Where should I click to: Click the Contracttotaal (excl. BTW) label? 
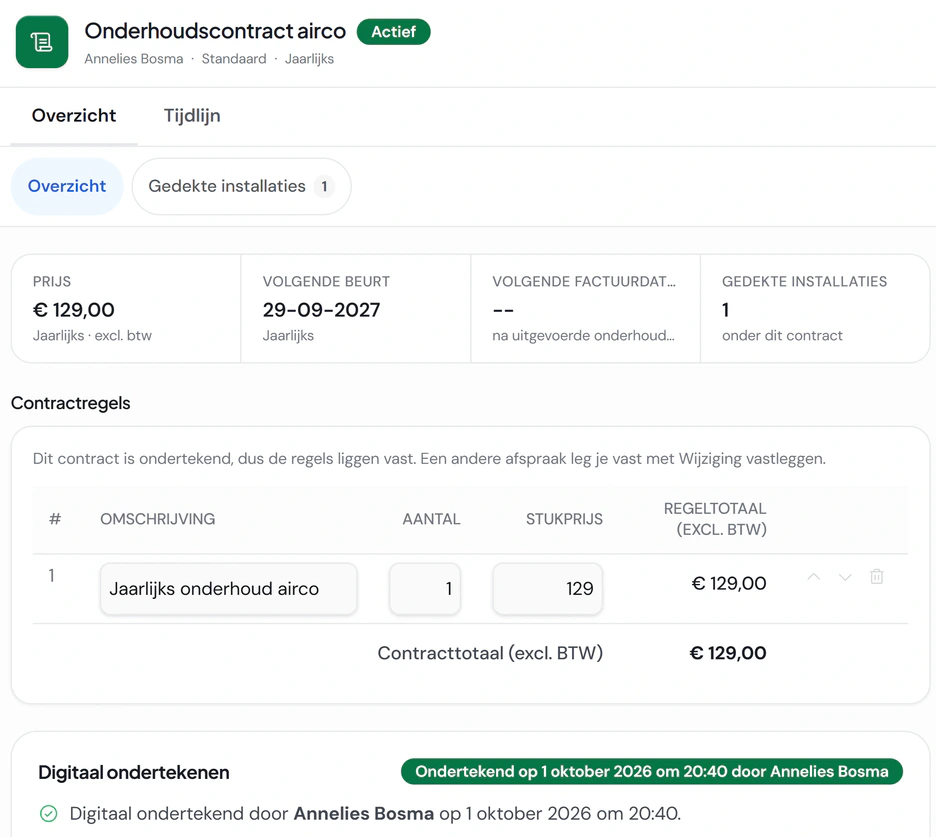(490, 653)
